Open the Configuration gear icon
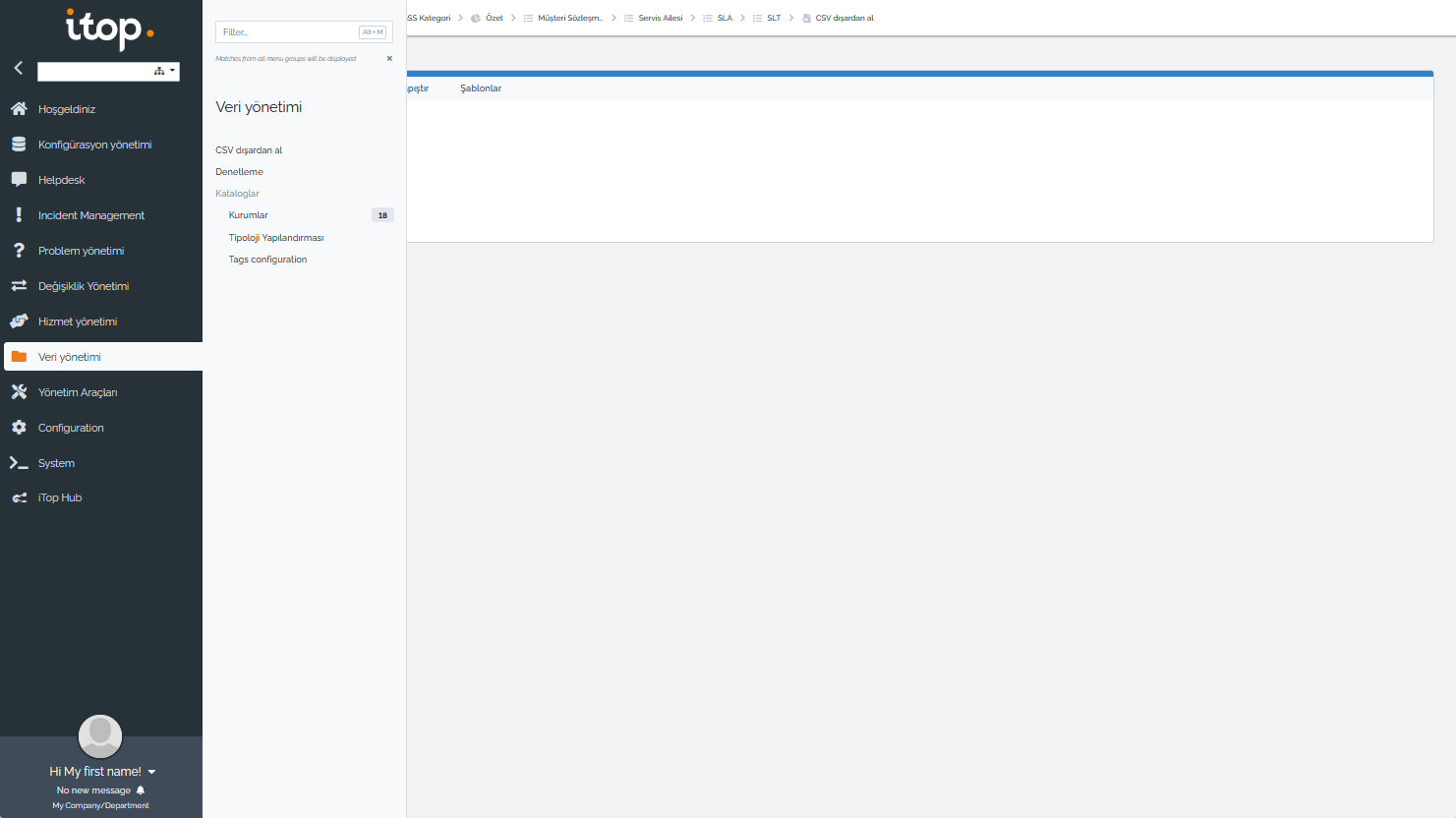Image resolution: width=1456 pixels, height=818 pixels. point(19,428)
